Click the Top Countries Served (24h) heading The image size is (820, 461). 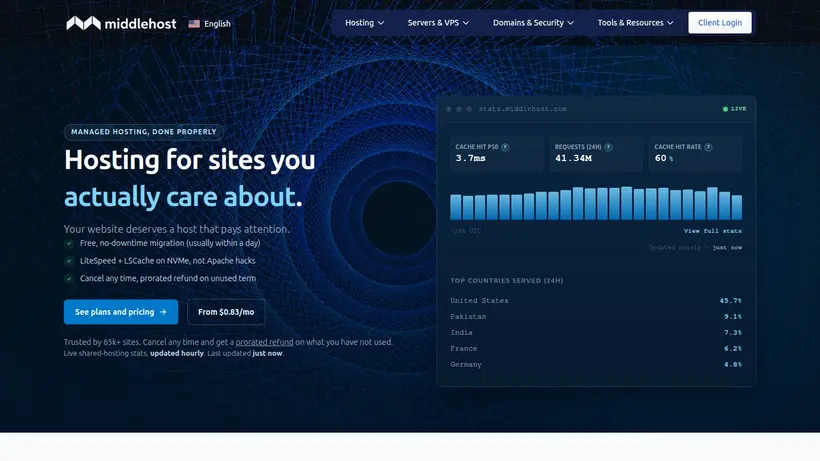506,281
